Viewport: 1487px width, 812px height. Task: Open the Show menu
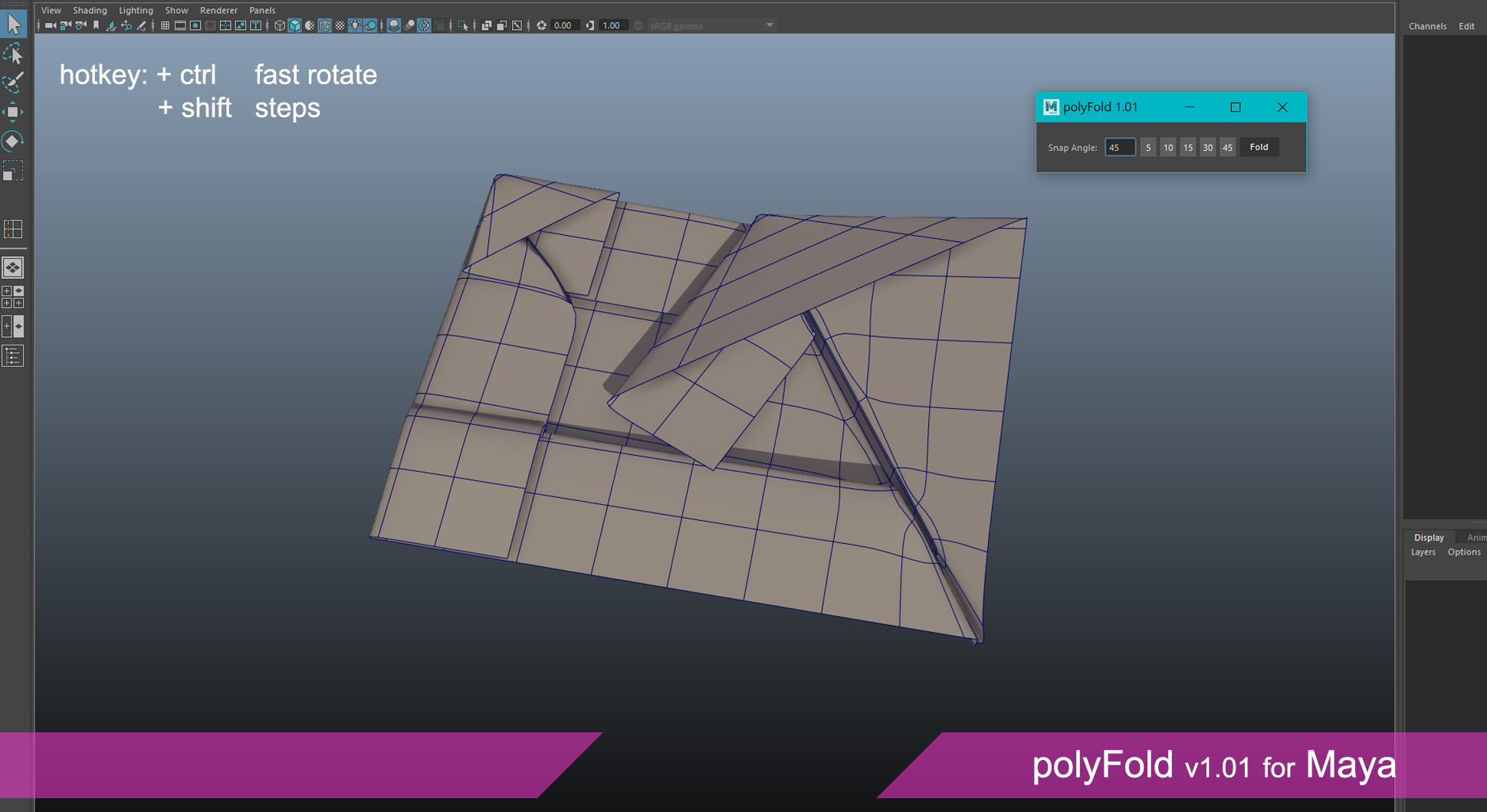coord(176,10)
